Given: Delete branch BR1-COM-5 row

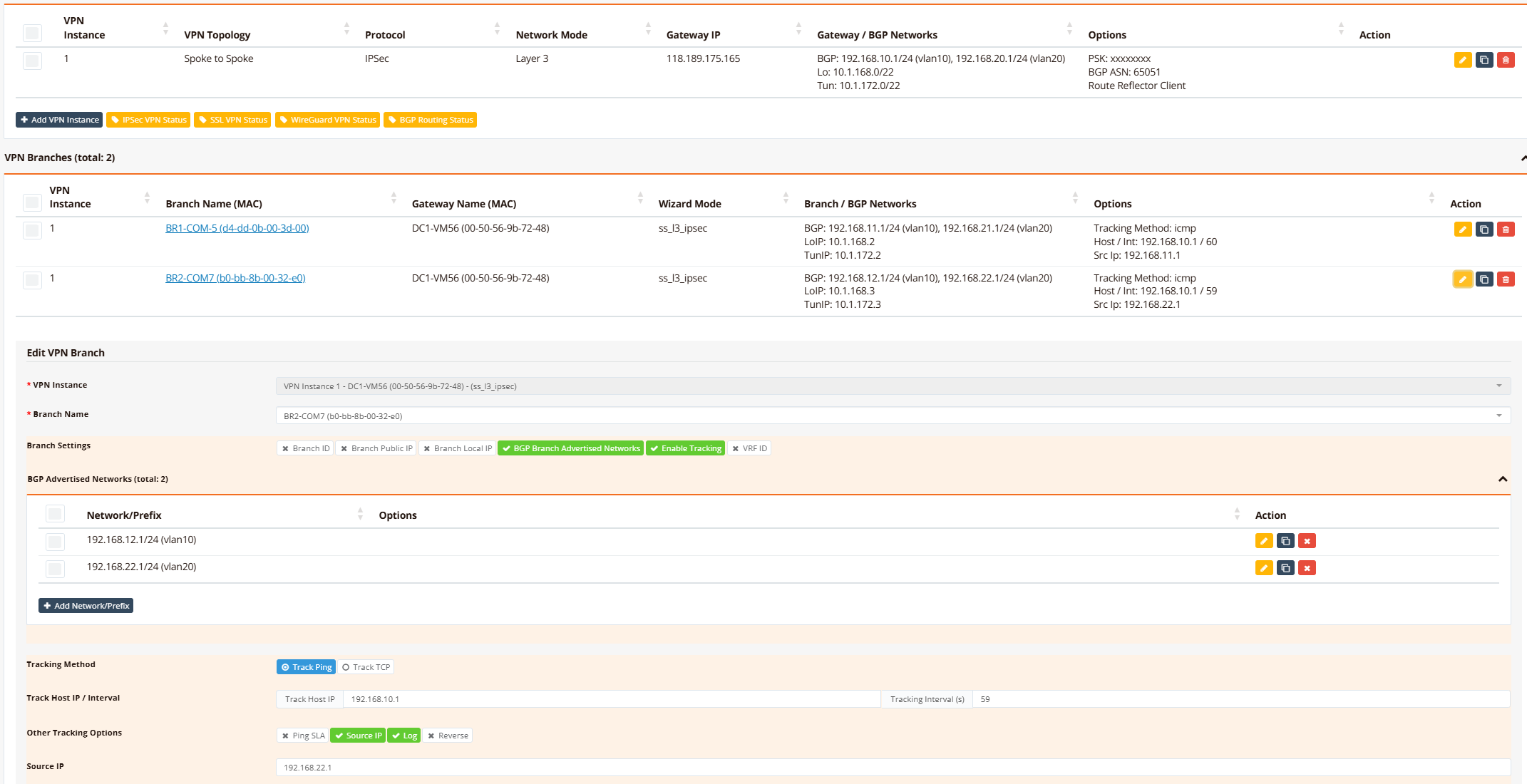Looking at the screenshot, I should click(x=1505, y=229).
